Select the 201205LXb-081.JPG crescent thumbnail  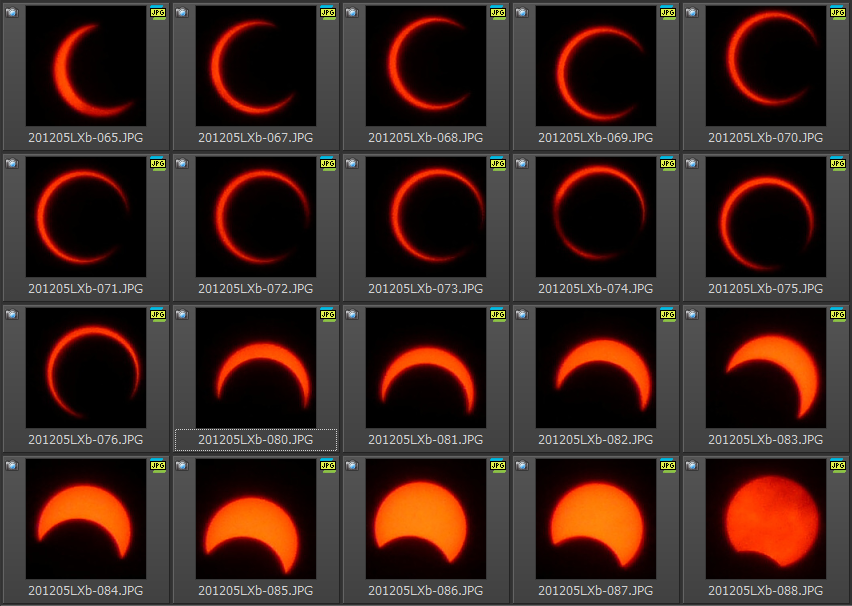coord(426,368)
